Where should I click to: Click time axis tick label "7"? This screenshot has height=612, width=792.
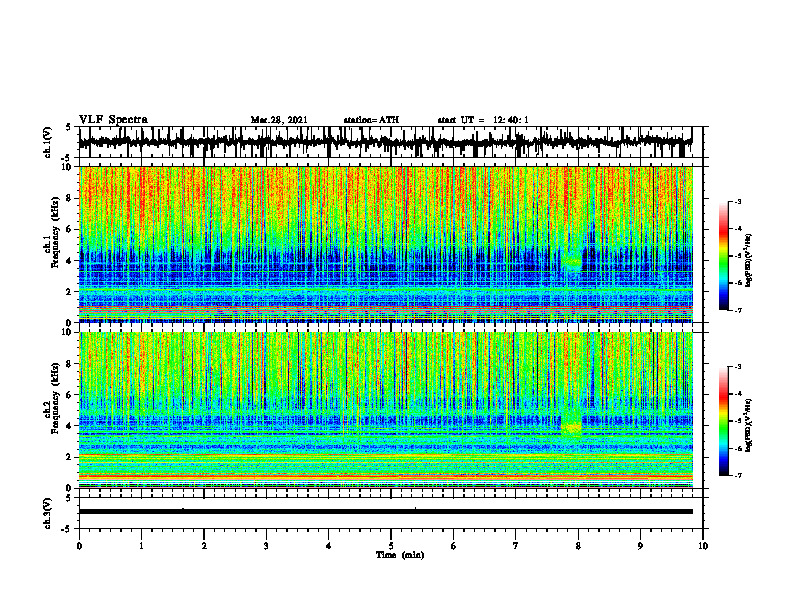(516, 546)
